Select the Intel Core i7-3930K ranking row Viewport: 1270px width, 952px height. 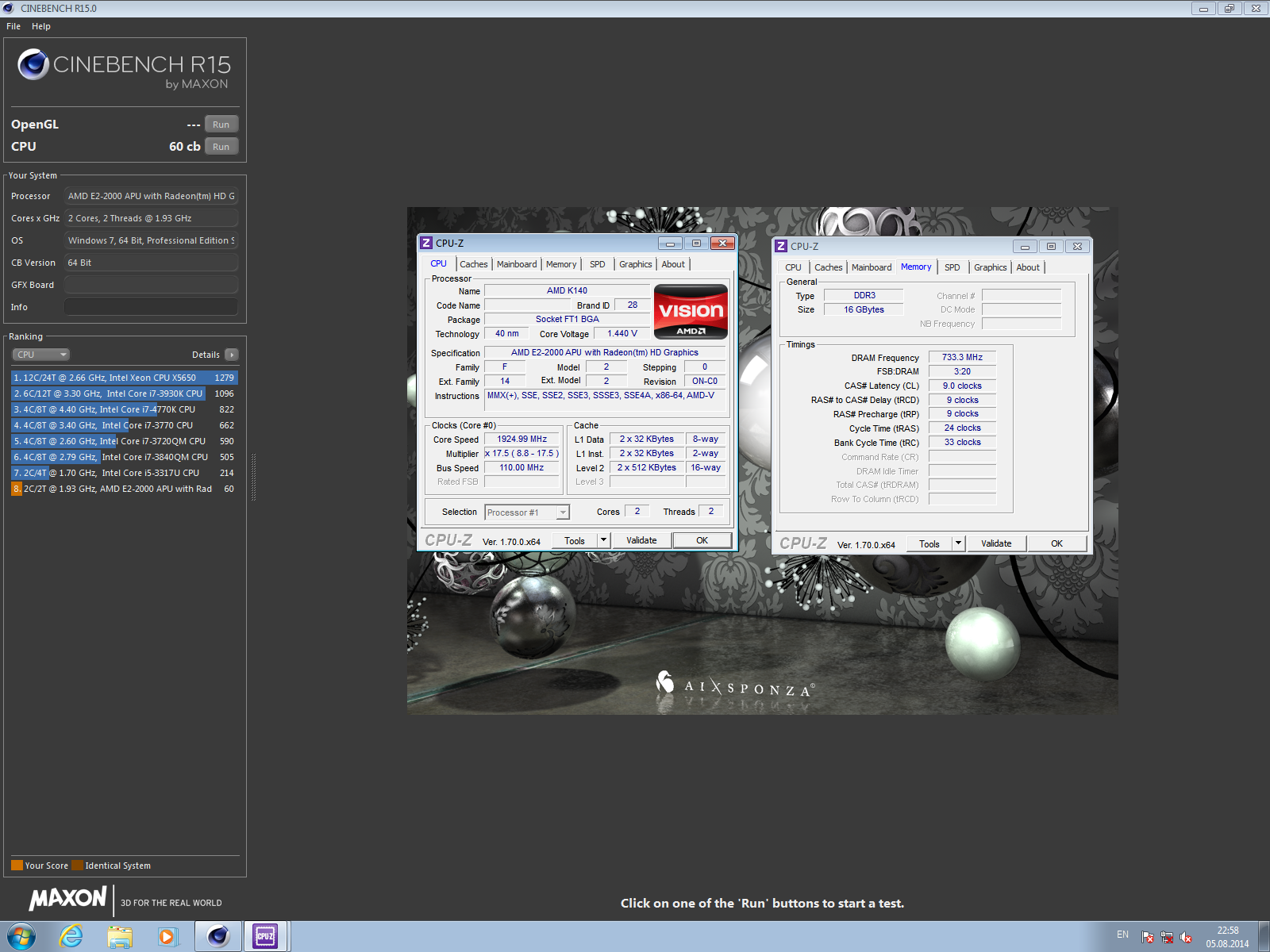[x=125, y=393]
